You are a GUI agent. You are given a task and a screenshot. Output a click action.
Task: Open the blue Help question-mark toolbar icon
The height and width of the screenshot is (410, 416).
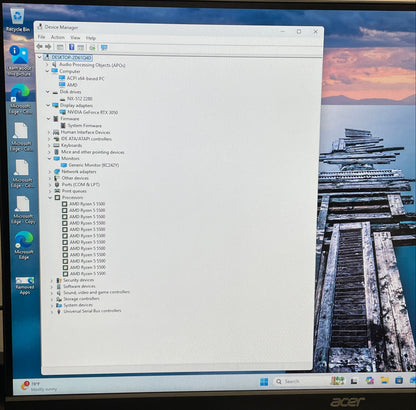71,47
